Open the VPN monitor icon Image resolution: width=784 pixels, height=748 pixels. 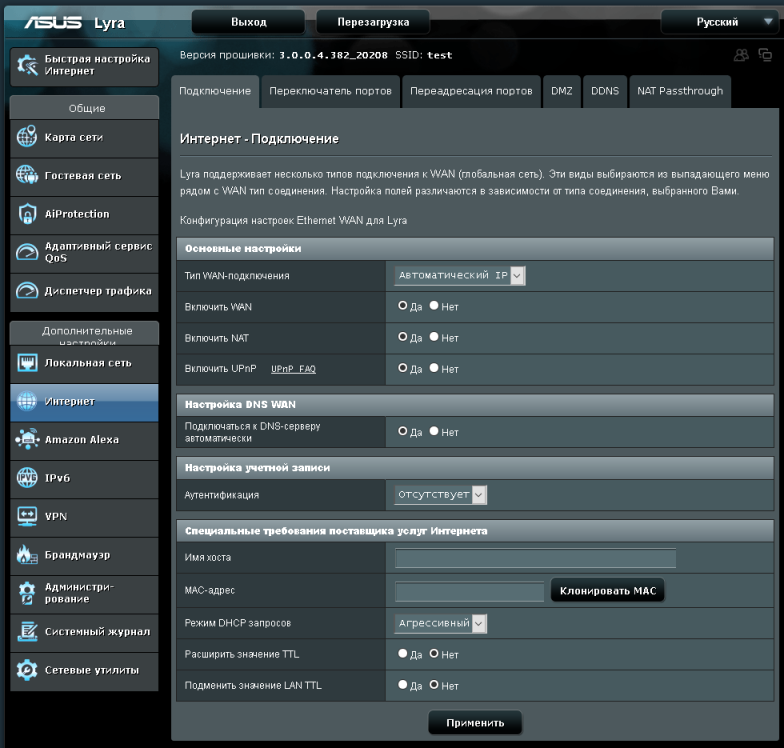click(x=27, y=516)
